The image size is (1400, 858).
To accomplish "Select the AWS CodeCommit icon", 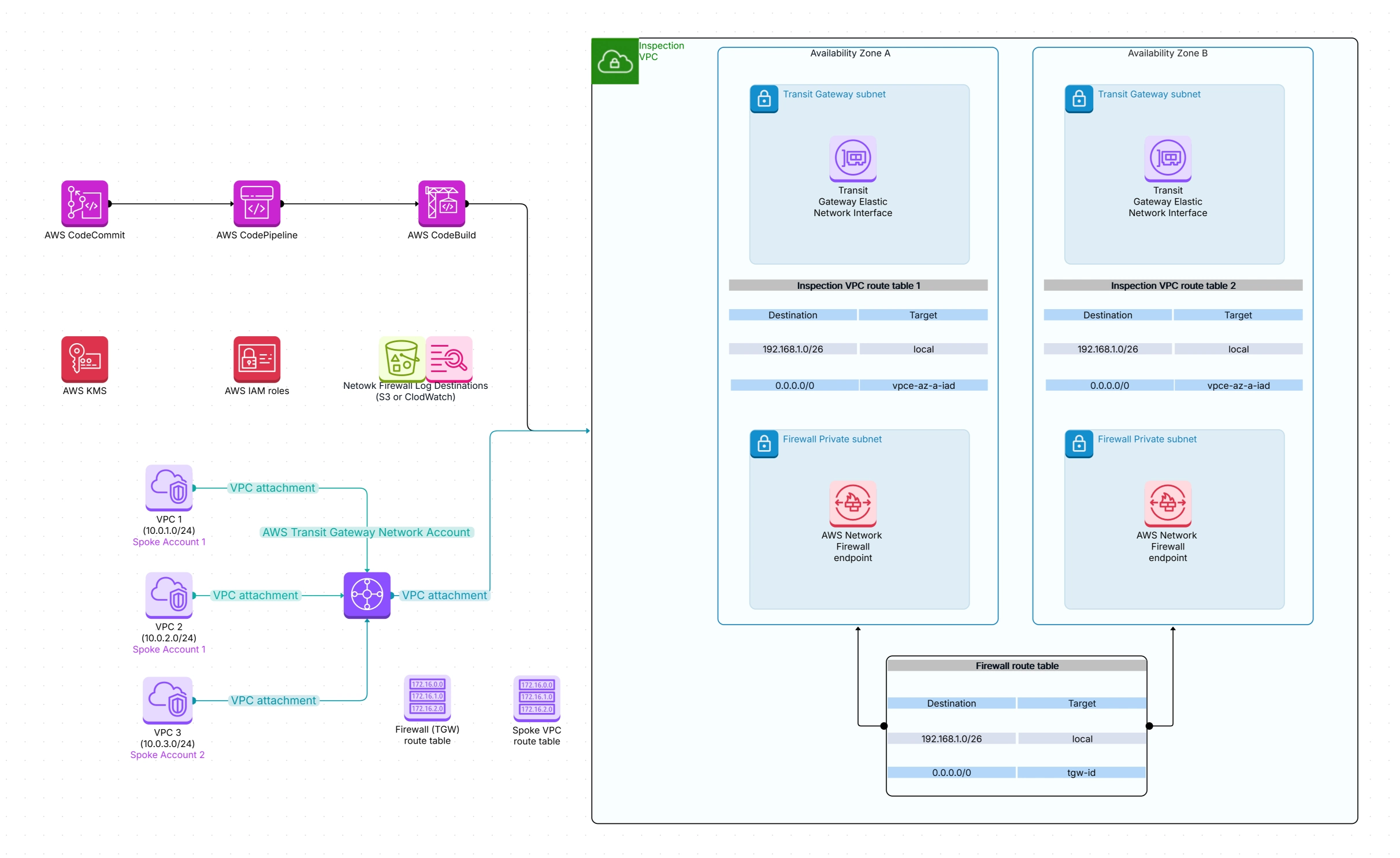I will (x=84, y=205).
